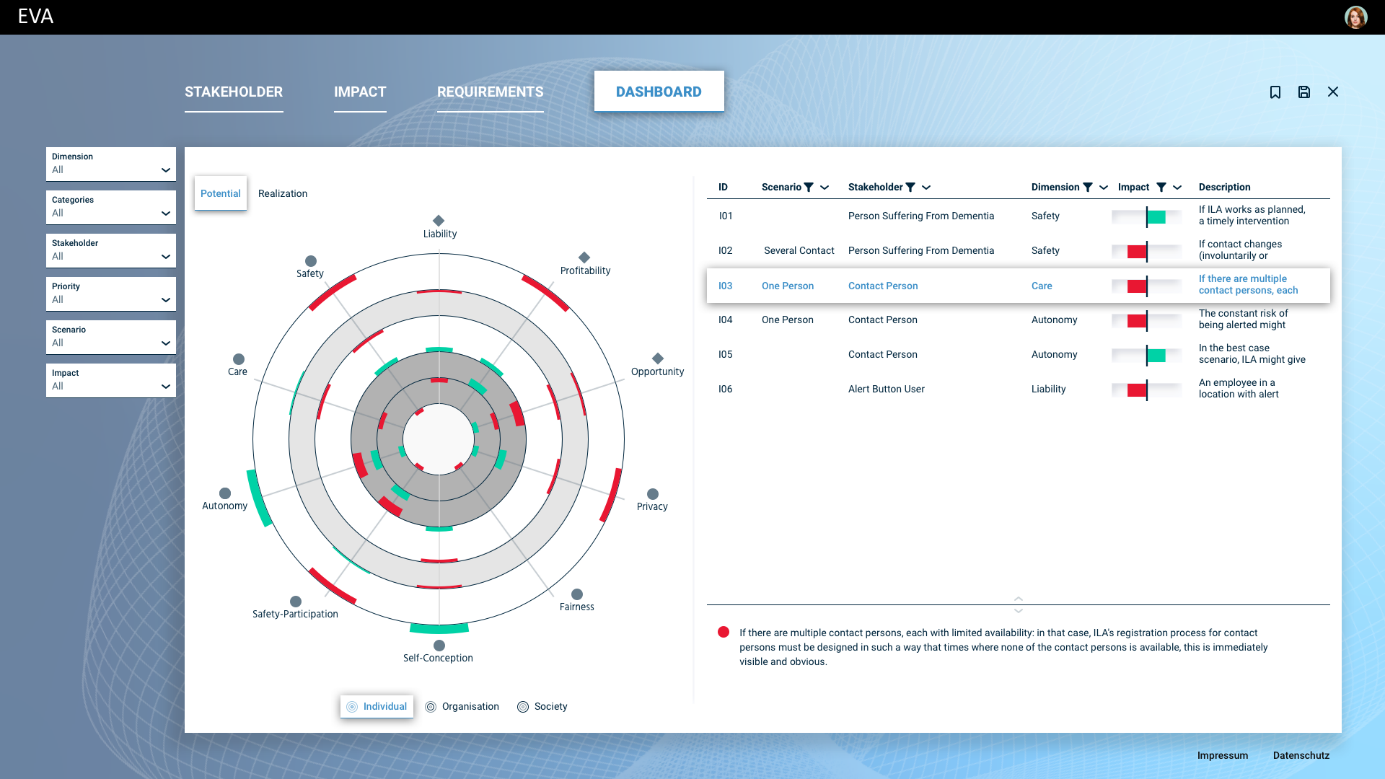
Task: Select the Privacy dot marker
Action: tap(652, 494)
